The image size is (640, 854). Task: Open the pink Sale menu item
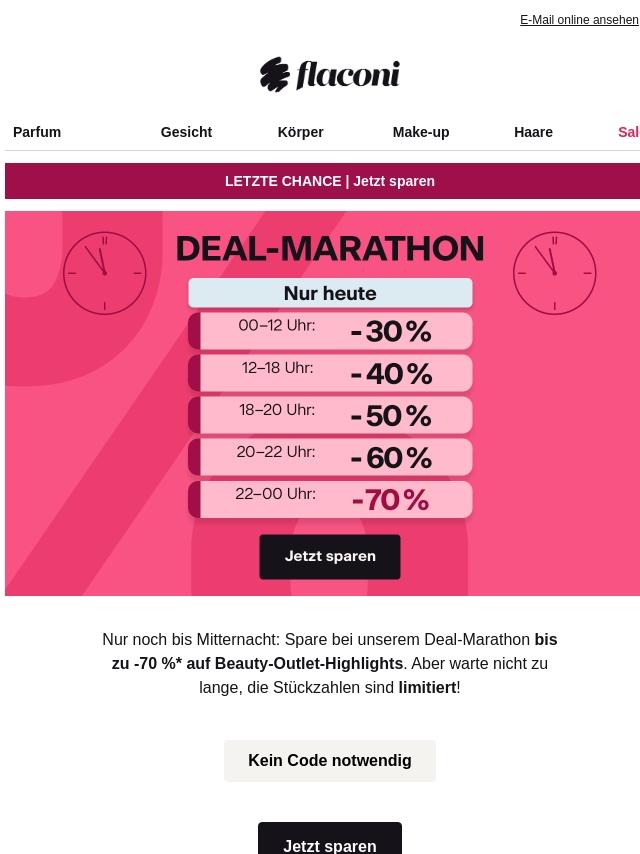(628, 132)
